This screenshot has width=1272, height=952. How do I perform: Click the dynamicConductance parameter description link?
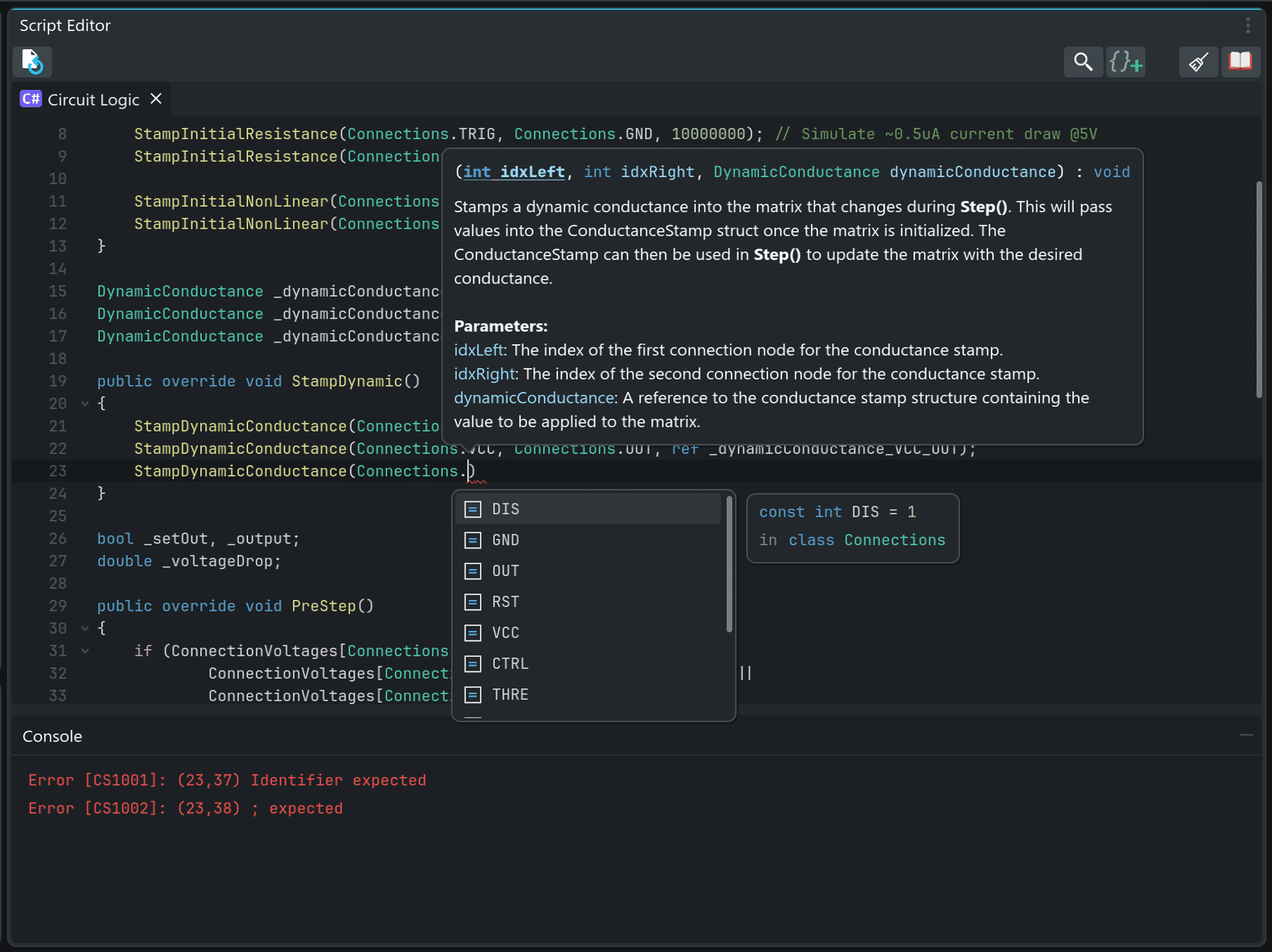(533, 397)
